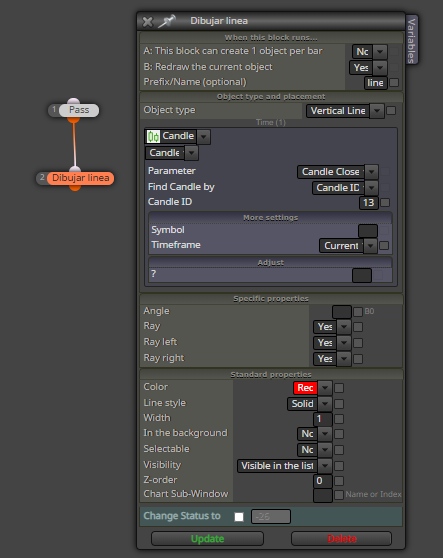Tick checkbox beside Prefix/Name field
443x558 pixels.
[x=394, y=83]
